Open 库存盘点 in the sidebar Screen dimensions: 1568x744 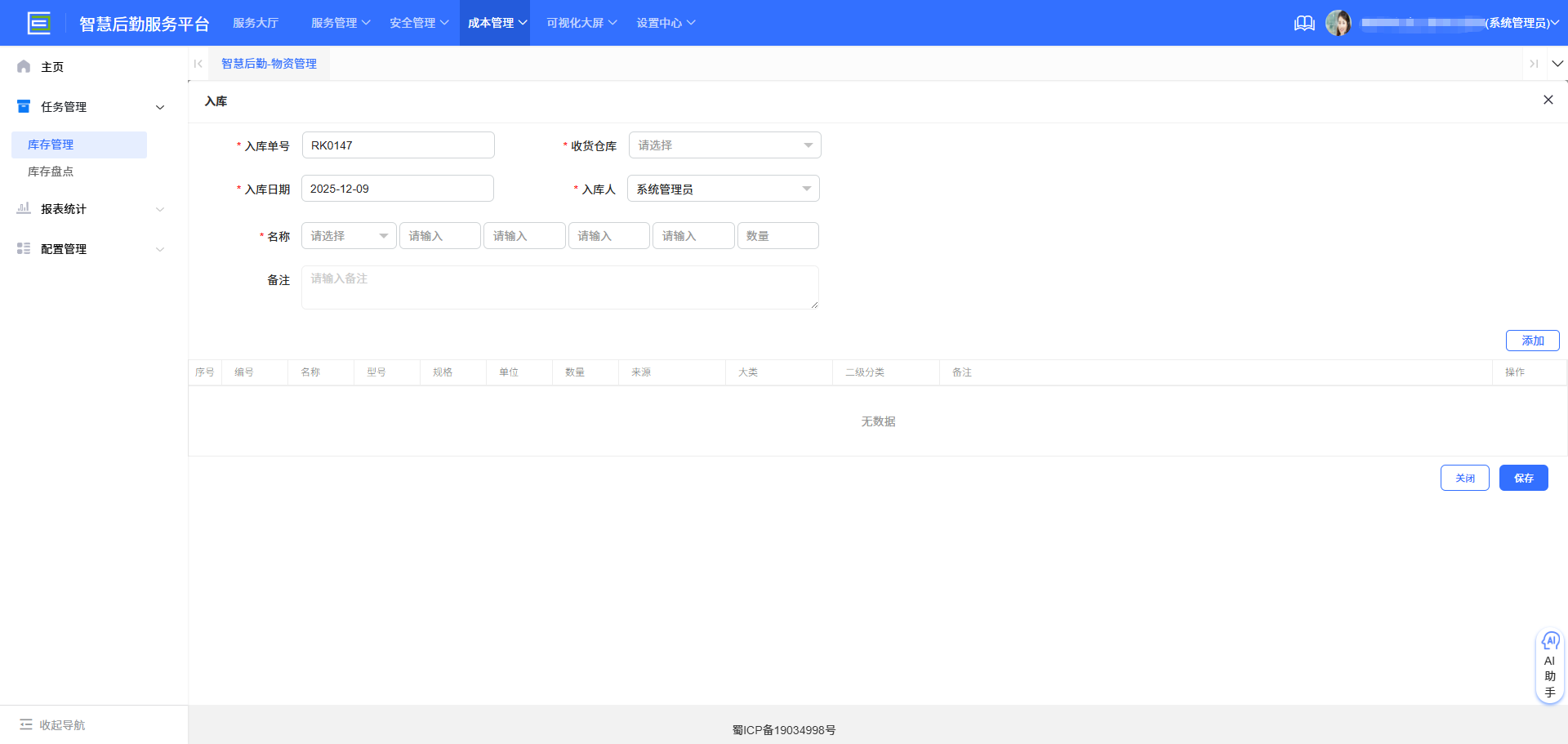tap(50, 172)
